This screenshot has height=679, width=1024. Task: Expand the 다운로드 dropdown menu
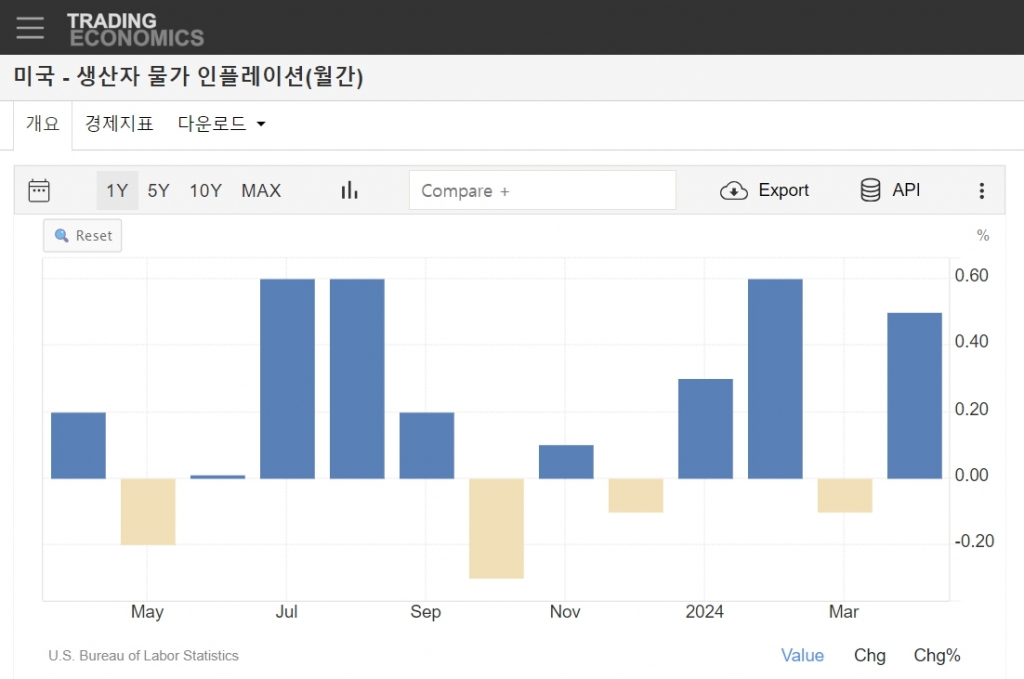[221, 124]
